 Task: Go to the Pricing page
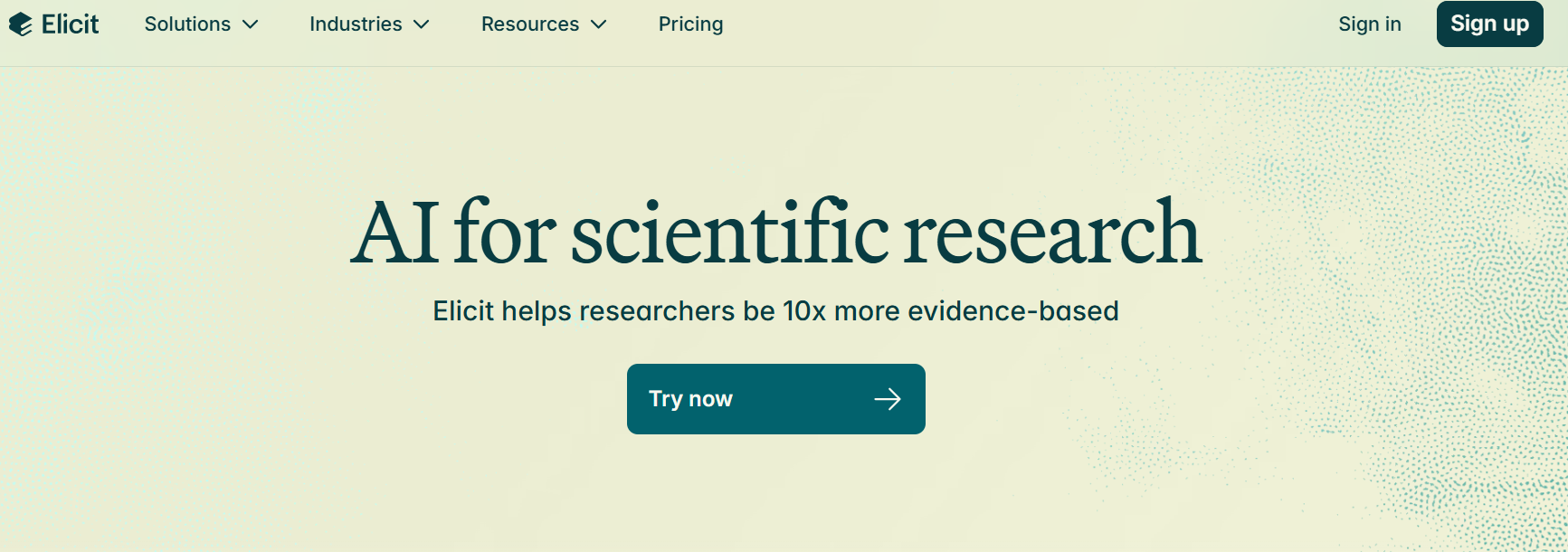pyautogui.click(x=690, y=24)
